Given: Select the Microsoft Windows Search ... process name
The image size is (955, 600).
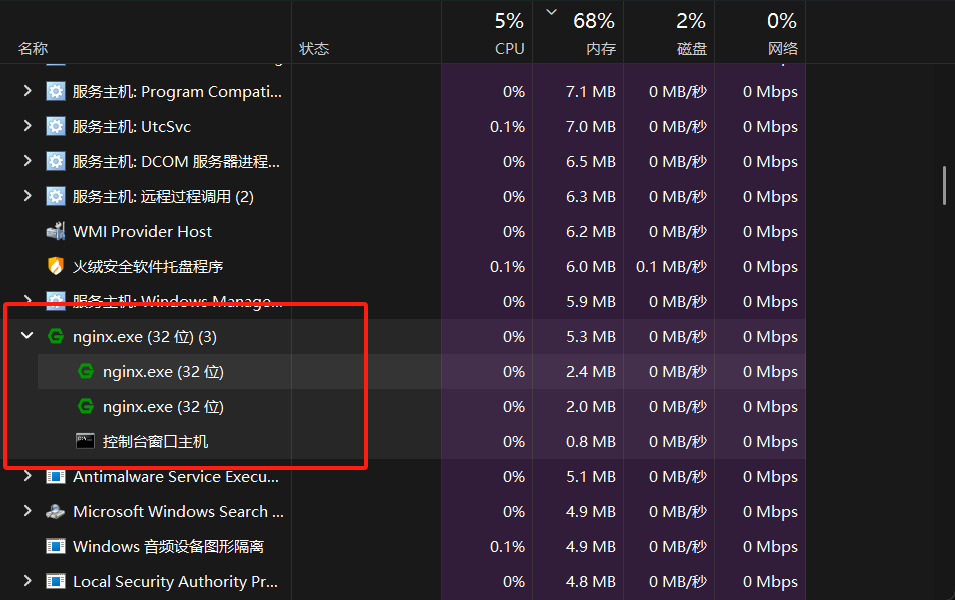Looking at the screenshot, I should (x=178, y=512).
